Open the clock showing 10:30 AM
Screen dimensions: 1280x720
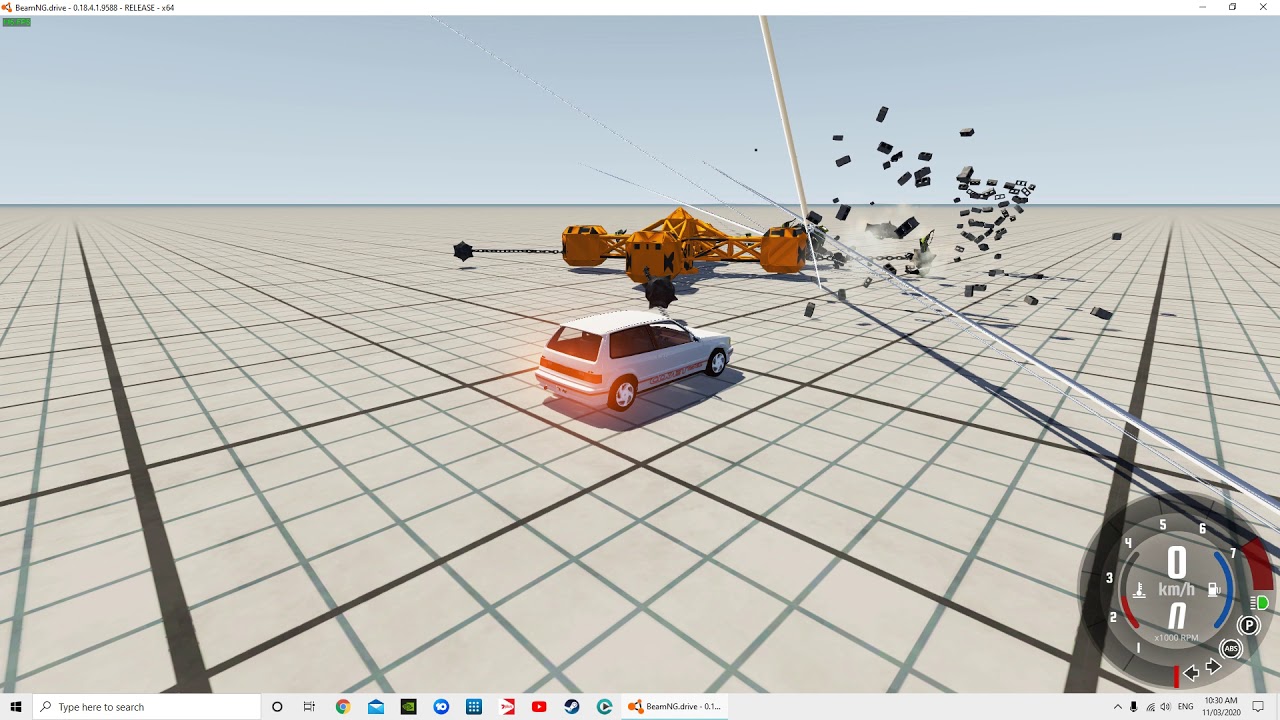pos(1221,706)
